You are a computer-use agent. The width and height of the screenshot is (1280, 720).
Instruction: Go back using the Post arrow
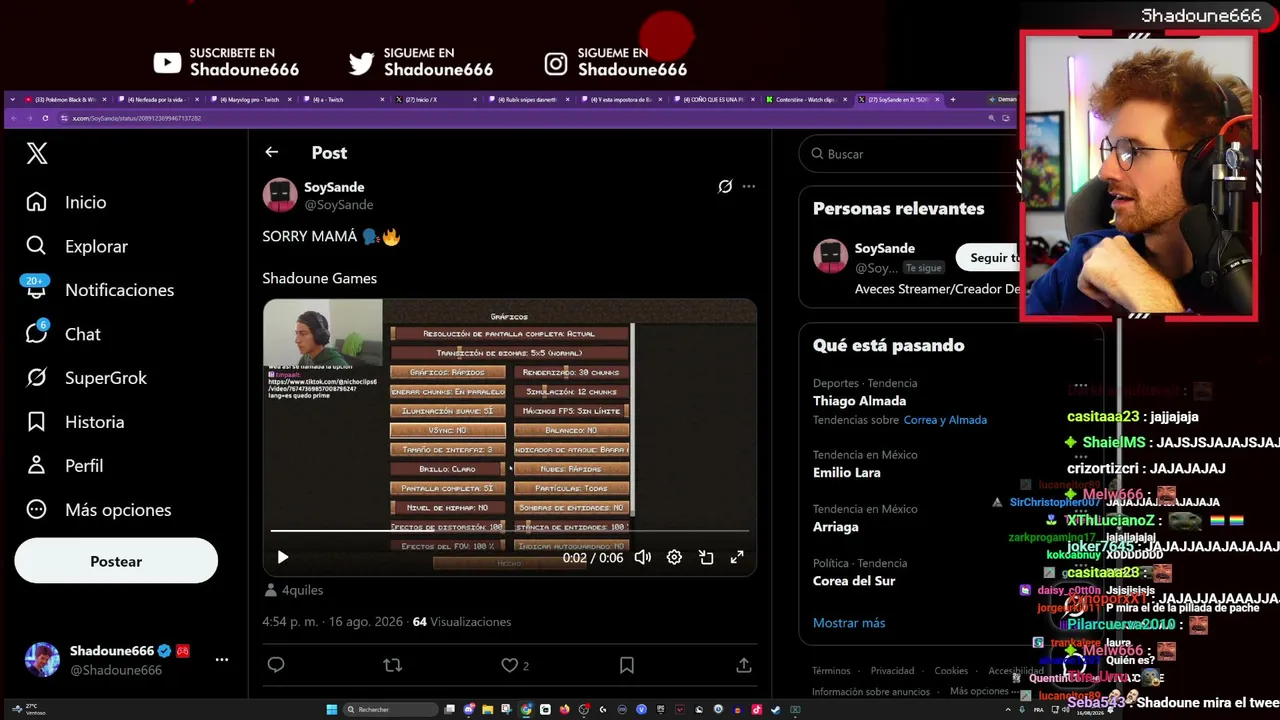[272, 152]
